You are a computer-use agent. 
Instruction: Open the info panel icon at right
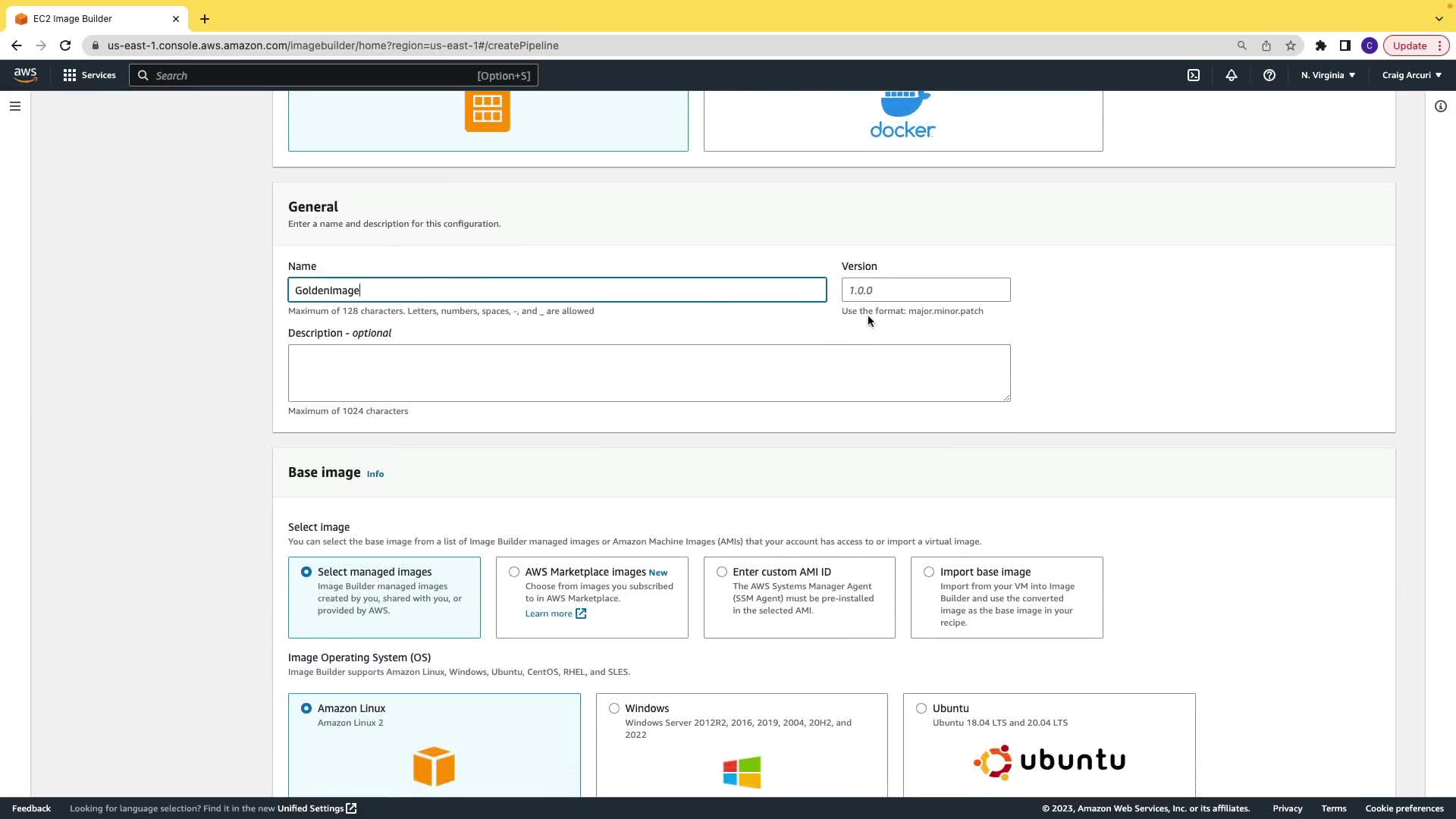[1440, 106]
